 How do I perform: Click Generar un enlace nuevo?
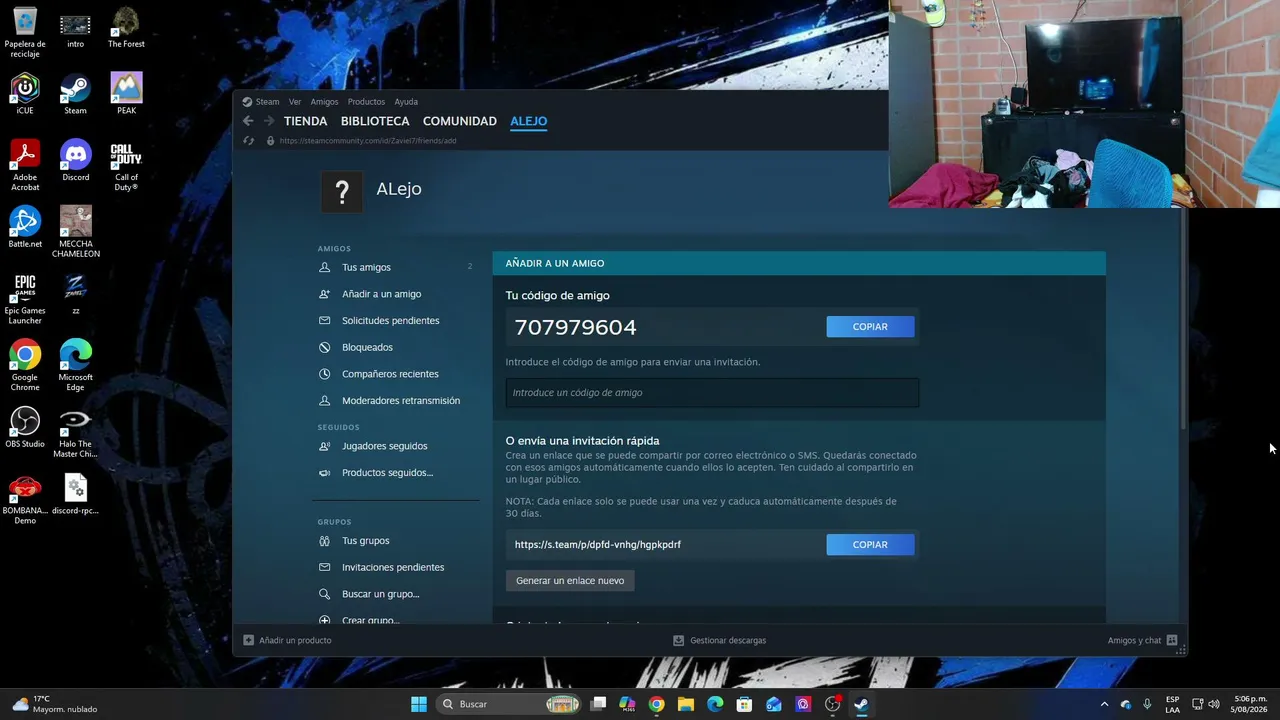coord(570,581)
